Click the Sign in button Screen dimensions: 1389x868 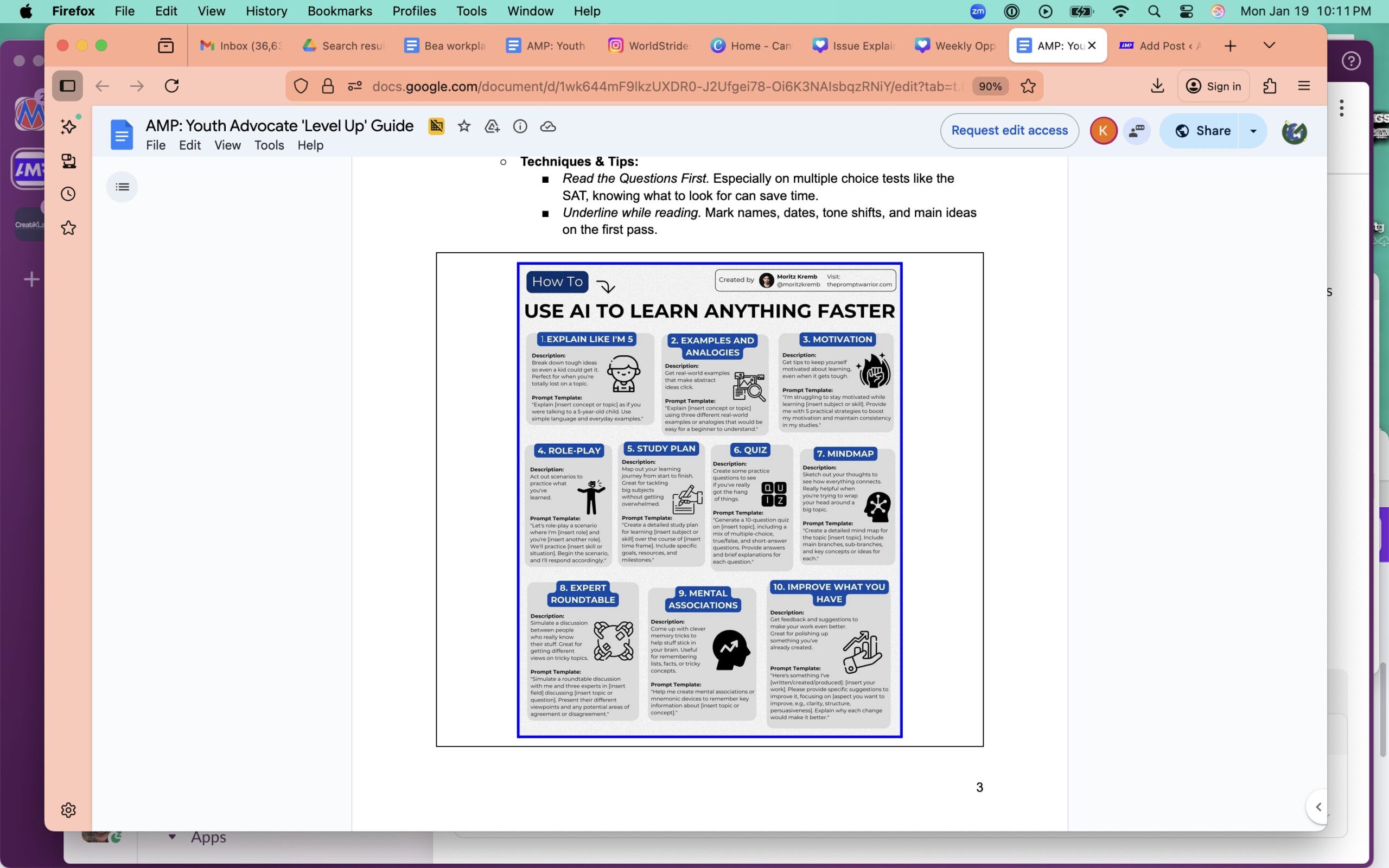click(x=1213, y=86)
